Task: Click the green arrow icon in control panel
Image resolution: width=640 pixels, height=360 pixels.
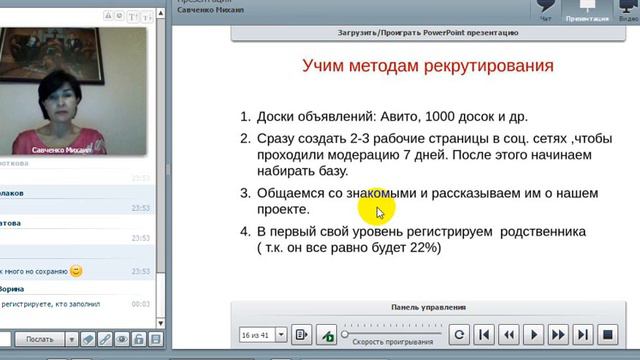Action: pos(327,335)
